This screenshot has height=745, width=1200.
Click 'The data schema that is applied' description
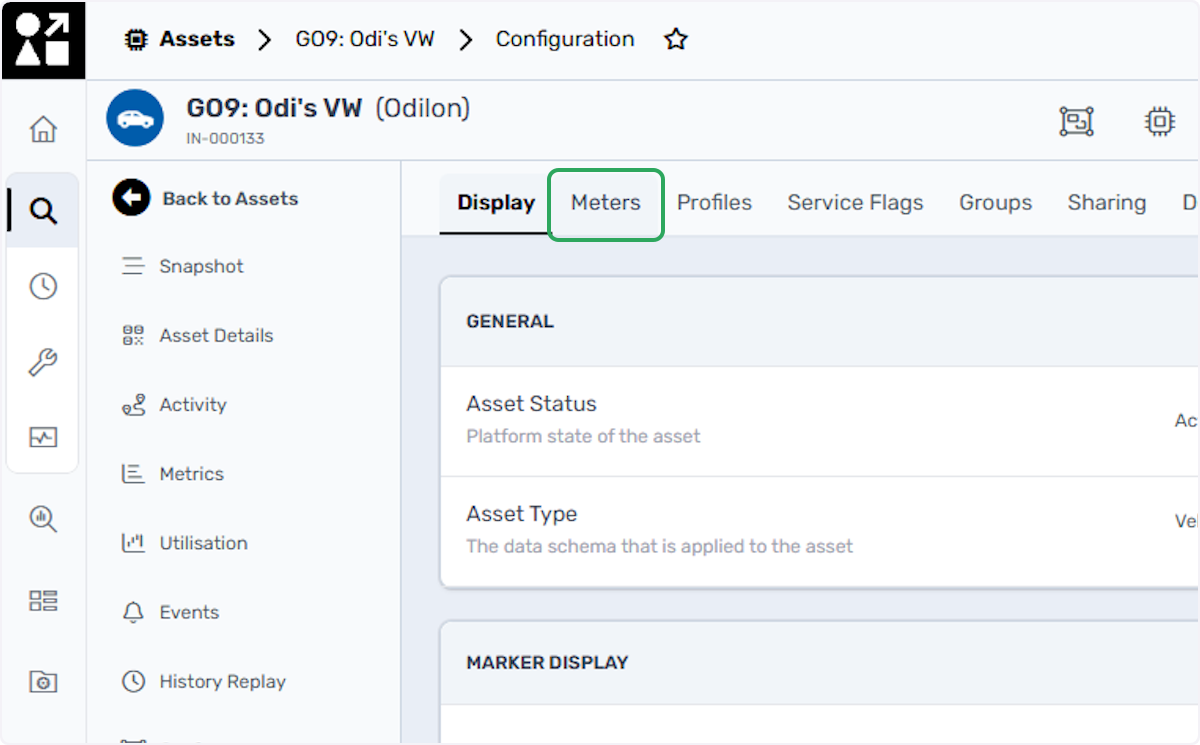pos(659,546)
